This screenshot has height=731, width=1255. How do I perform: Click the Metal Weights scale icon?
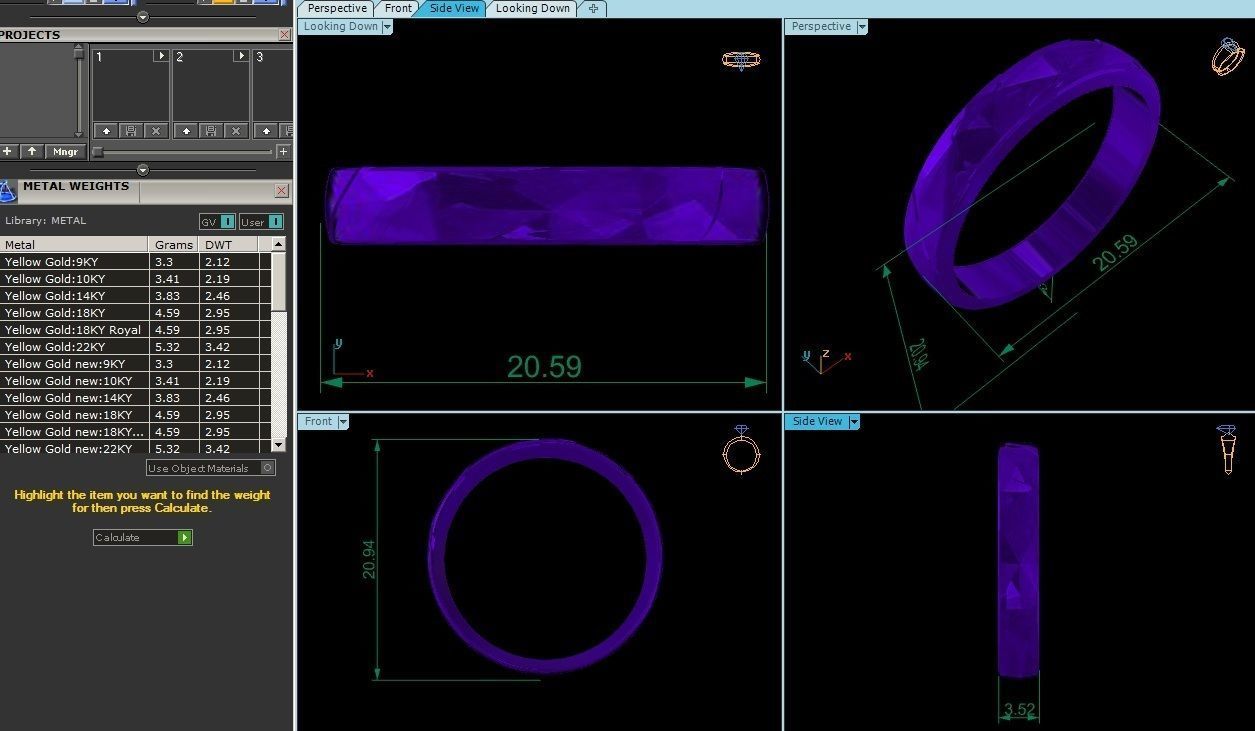pyautogui.click(x=8, y=192)
